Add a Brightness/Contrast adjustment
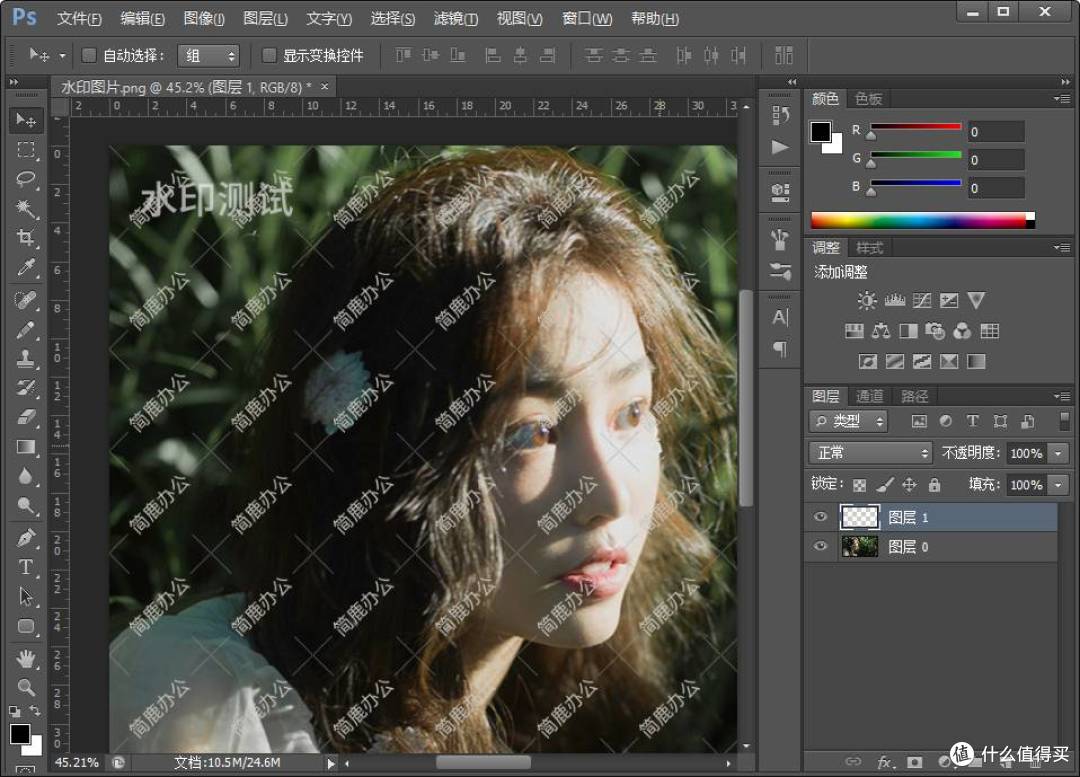Image resolution: width=1080 pixels, height=777 pixels. click(867, 300)
